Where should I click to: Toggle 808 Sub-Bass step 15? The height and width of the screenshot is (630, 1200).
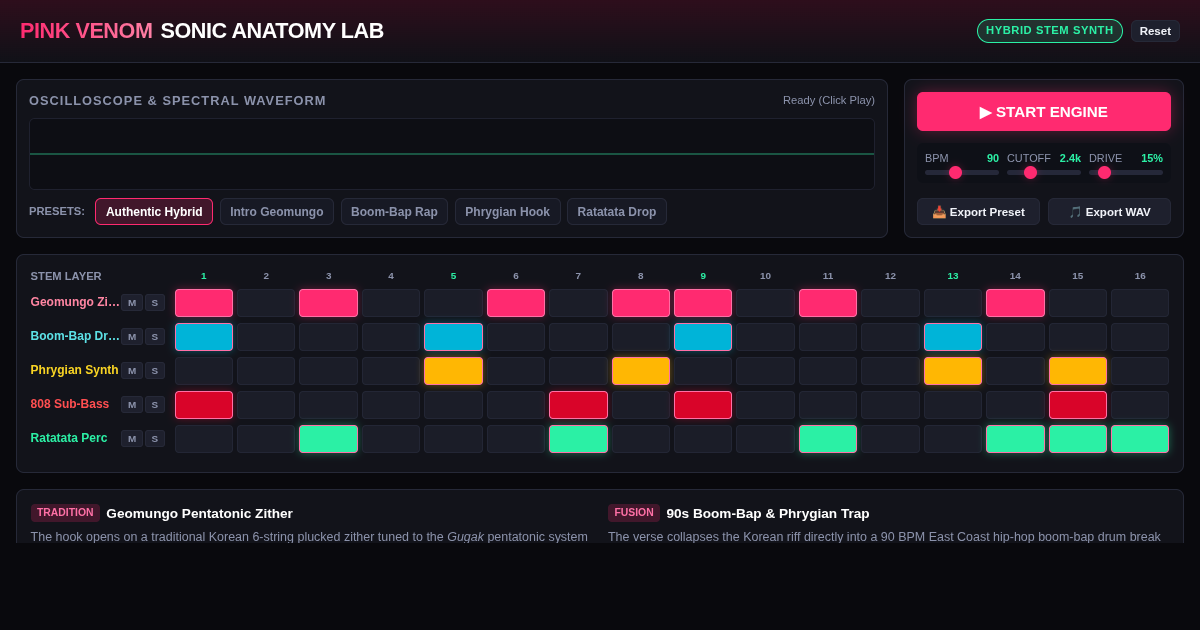coord(1078,405)
